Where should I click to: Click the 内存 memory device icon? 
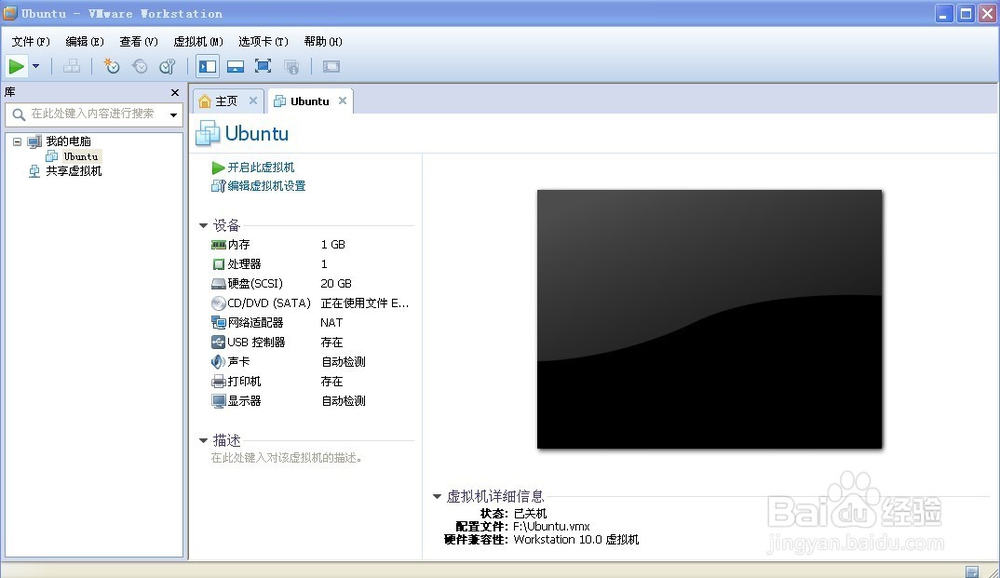pyautogui.click(x=218, y=245)
